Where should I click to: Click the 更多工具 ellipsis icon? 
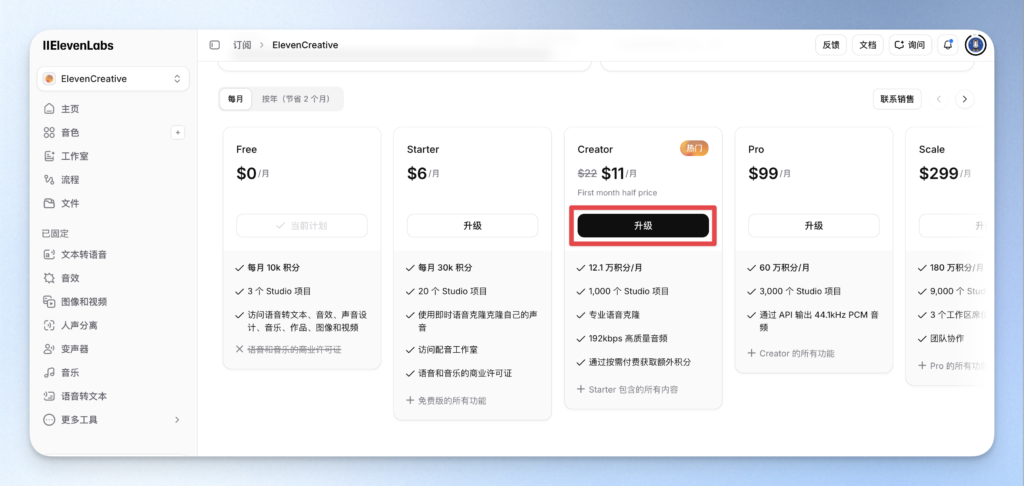pyautogui.click(x=49, y=420)
